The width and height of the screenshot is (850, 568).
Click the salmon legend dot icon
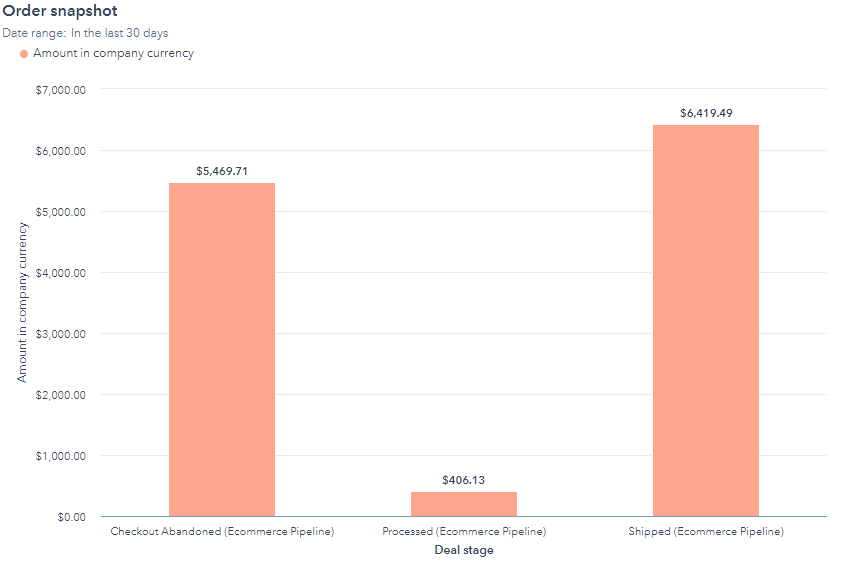[24, 54]
